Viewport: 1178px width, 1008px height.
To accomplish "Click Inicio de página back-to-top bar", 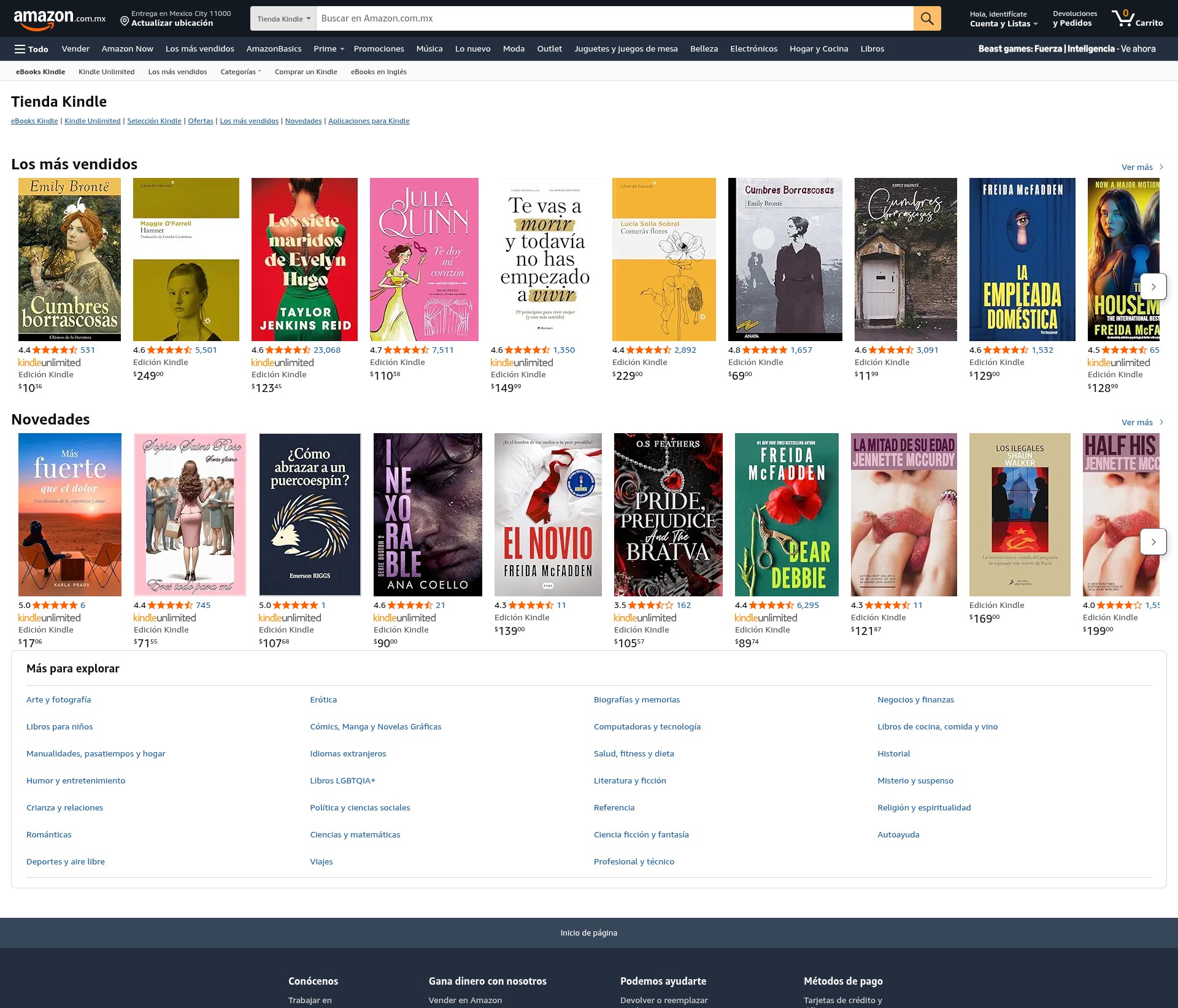I will 589,933.
